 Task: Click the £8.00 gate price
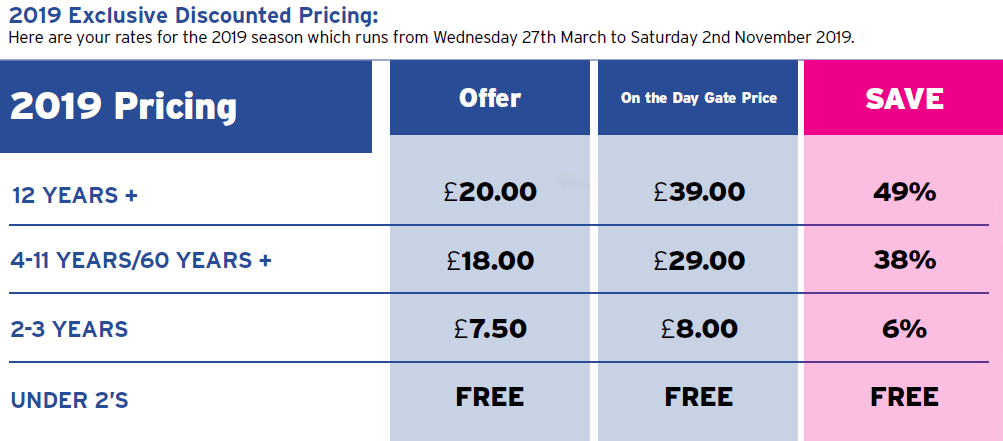click(699, 328)
